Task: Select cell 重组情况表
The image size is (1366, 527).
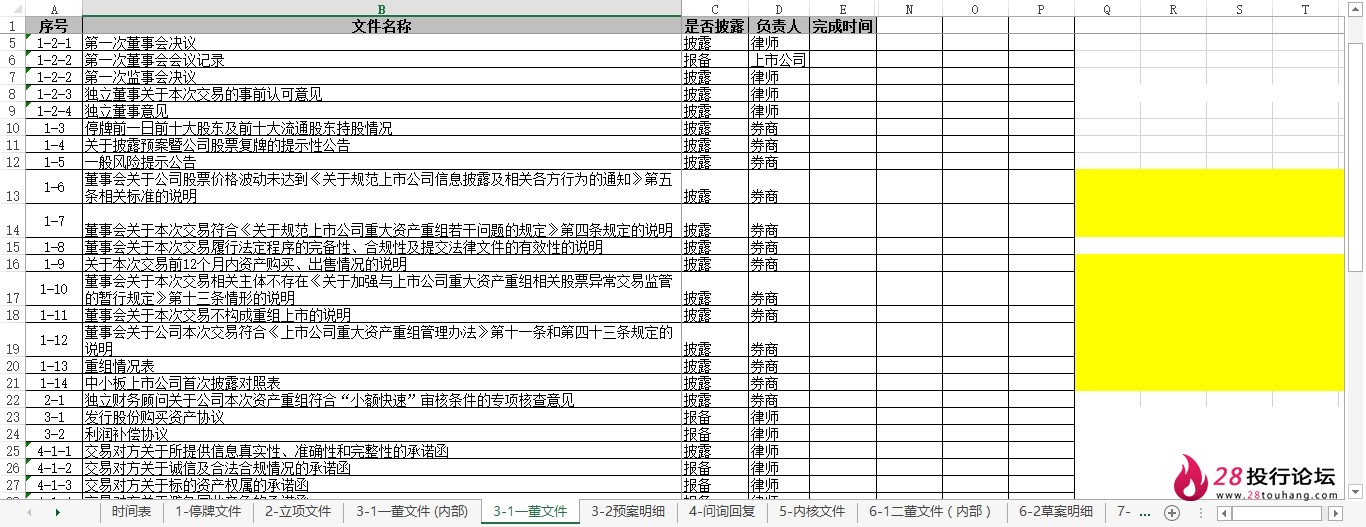Action: tap(382, 366)
